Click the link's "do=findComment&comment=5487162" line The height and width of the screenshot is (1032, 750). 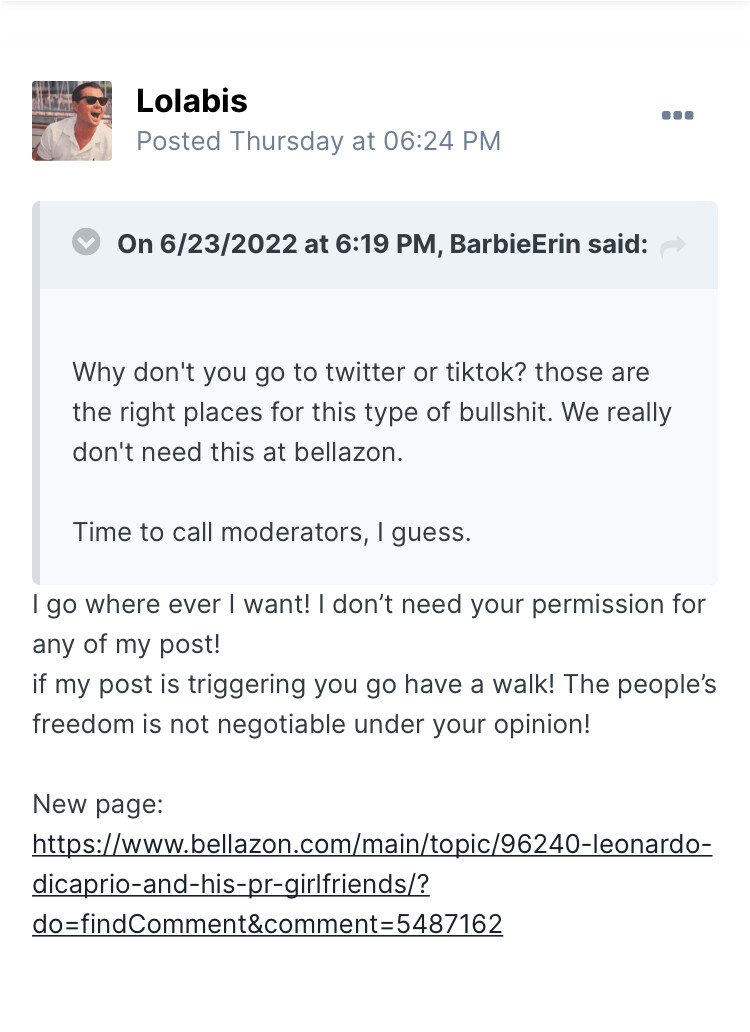(267, 924)
